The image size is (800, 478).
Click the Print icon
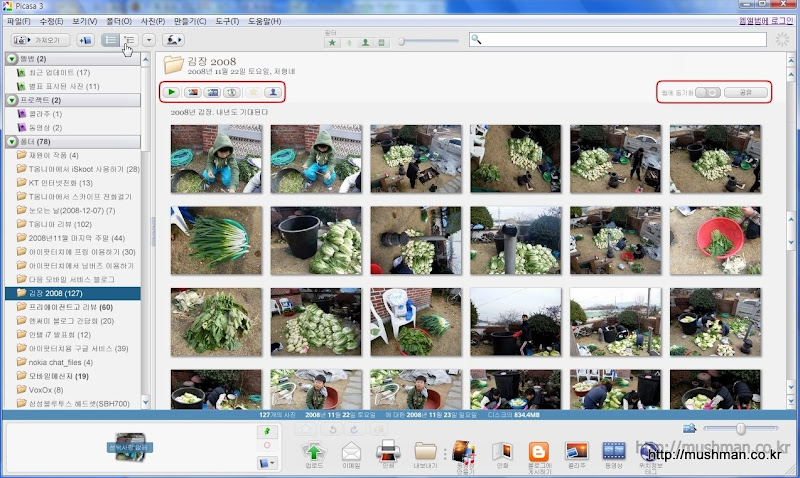(x=388, y=454)
